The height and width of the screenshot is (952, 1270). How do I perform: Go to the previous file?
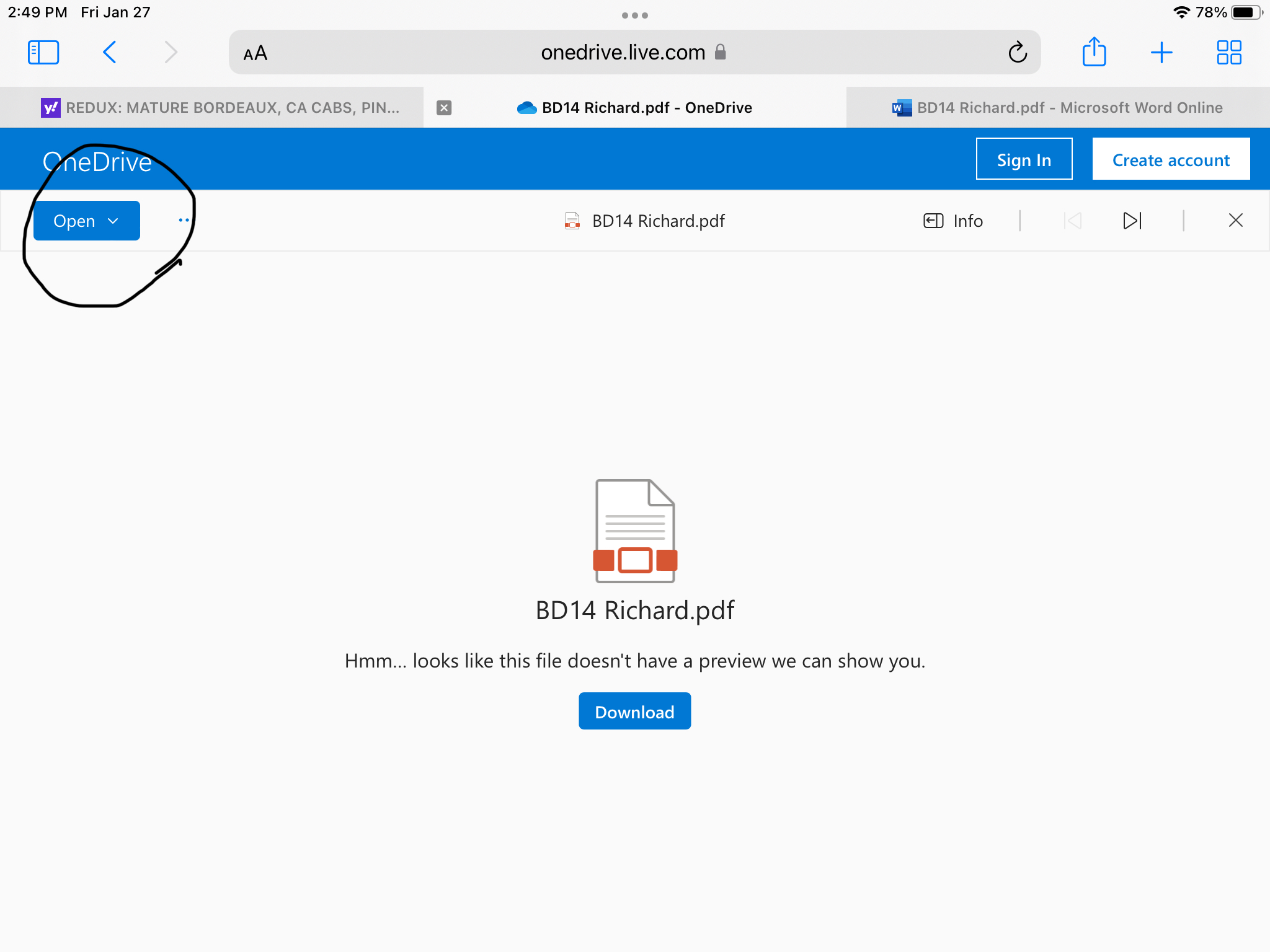(1072, 221)
